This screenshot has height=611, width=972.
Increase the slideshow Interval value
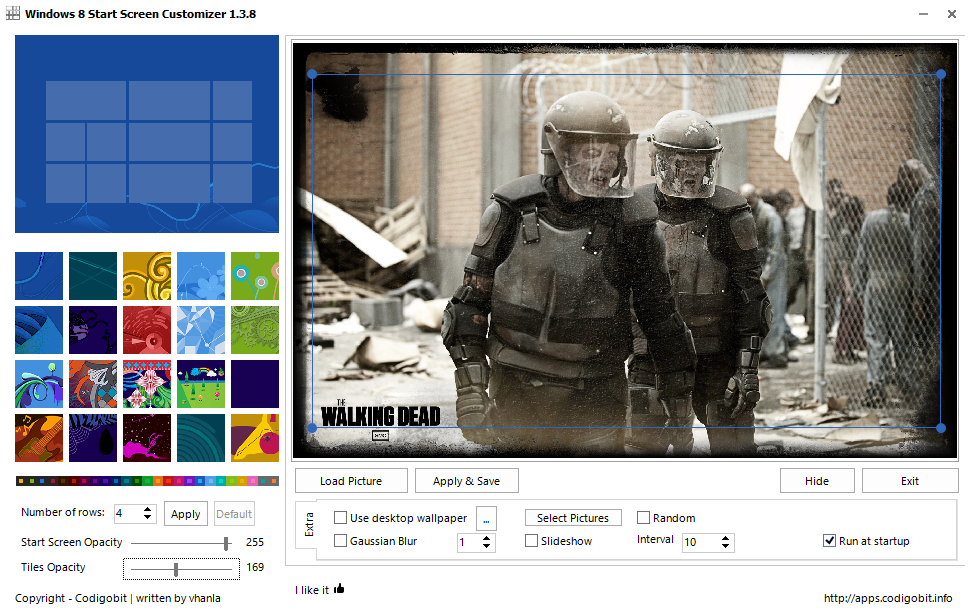click(726, 538)
